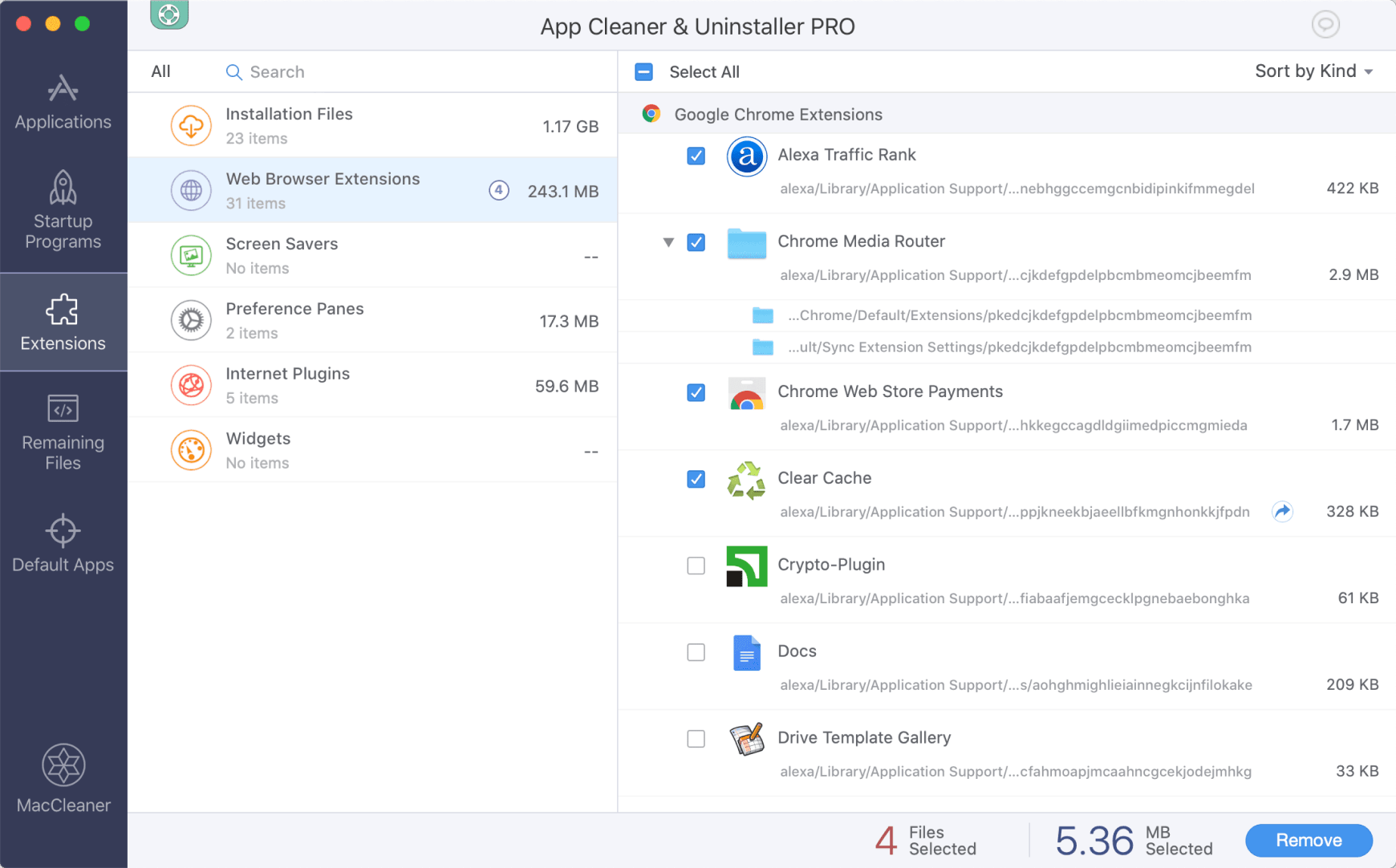
Task: Open the Remaining Files section
Action: (x=63, y=432)
